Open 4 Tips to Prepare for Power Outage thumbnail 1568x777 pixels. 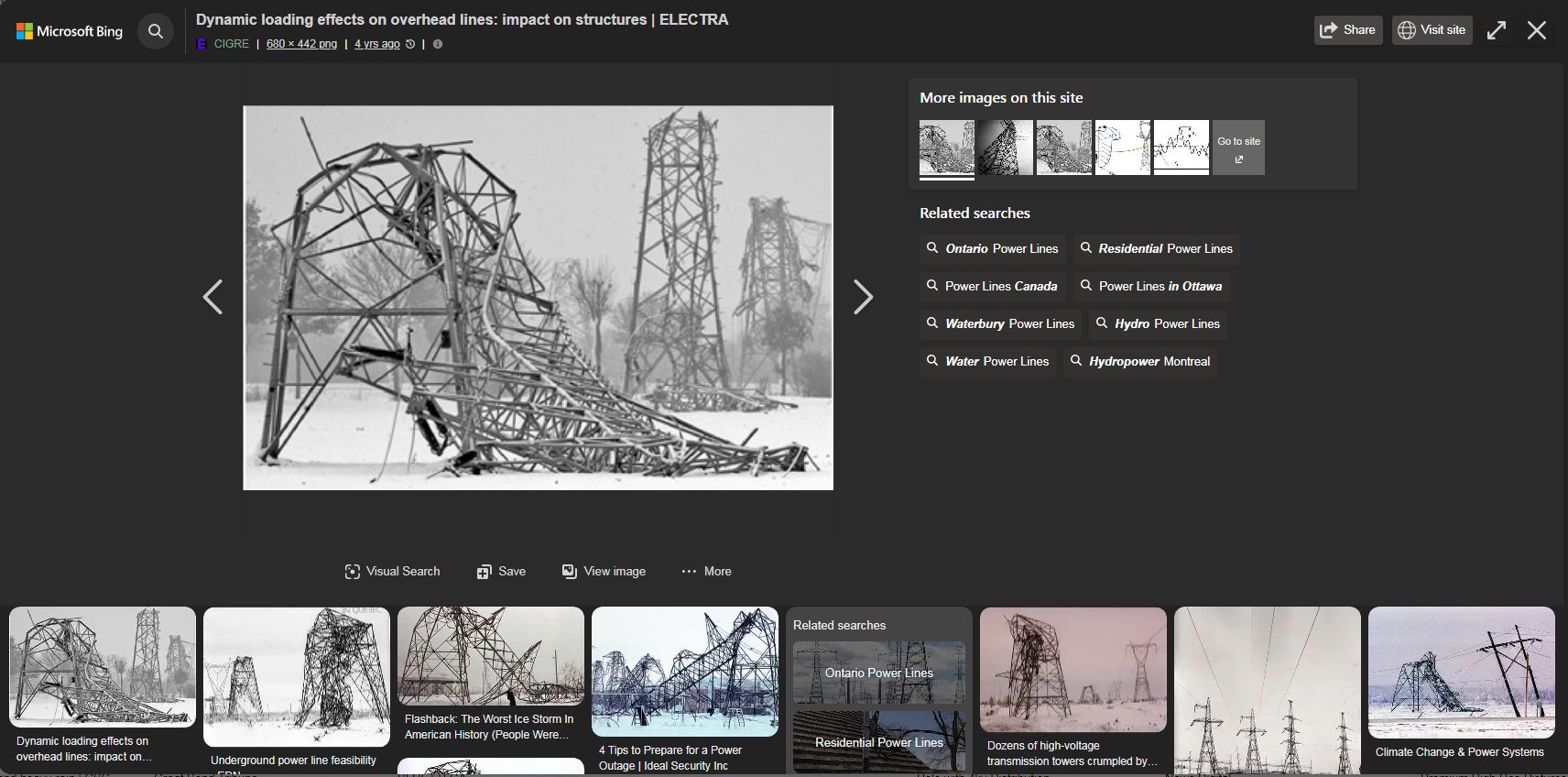pos(685,672)
